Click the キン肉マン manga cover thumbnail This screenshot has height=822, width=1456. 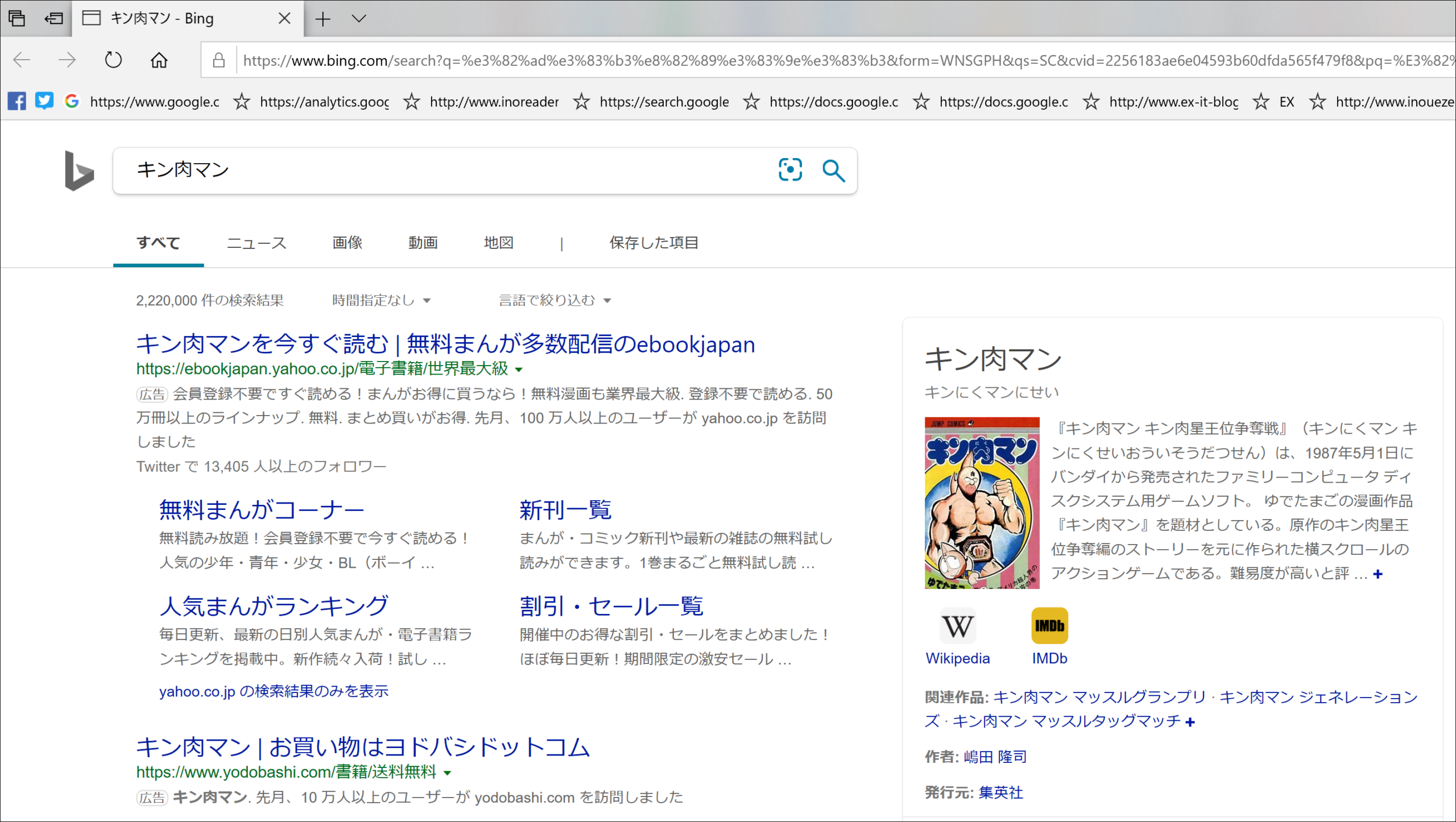(982, 503)
